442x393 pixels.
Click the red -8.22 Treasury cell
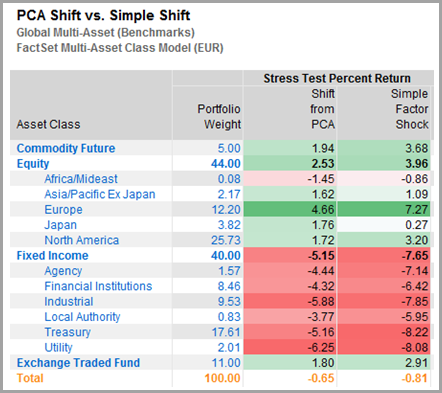pos(384,332)
